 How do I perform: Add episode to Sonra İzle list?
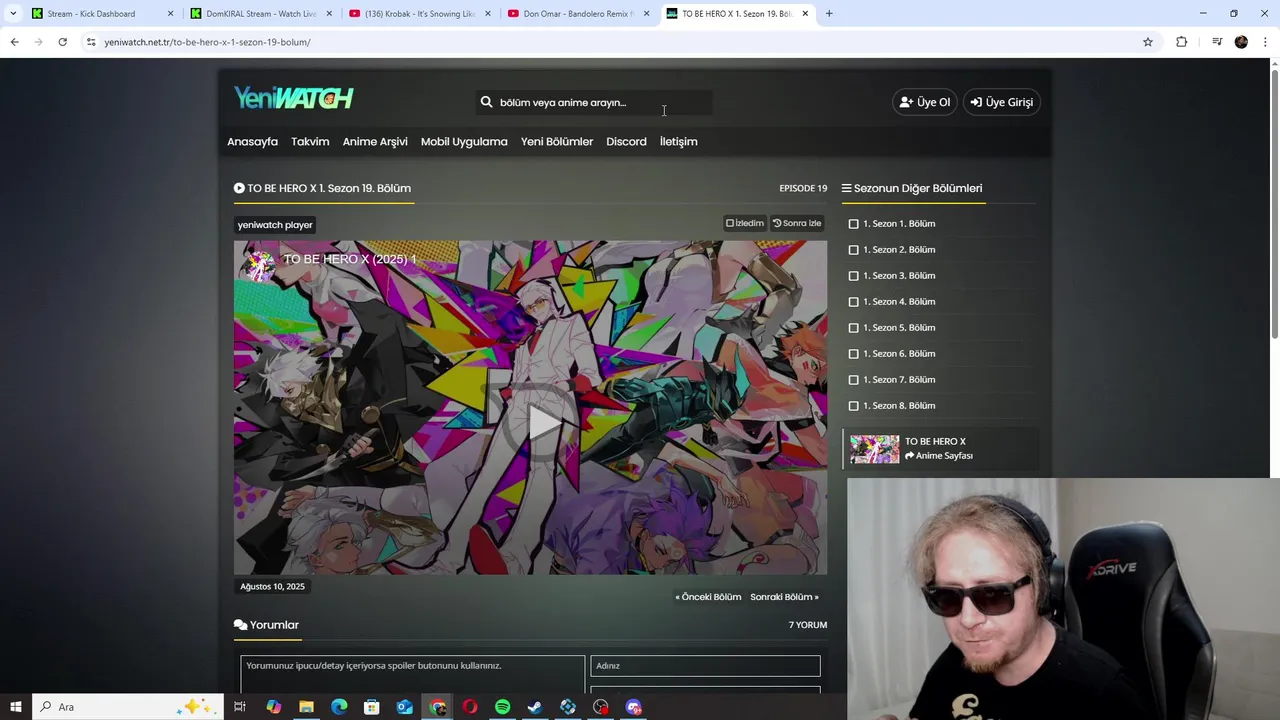pos(797,223)
